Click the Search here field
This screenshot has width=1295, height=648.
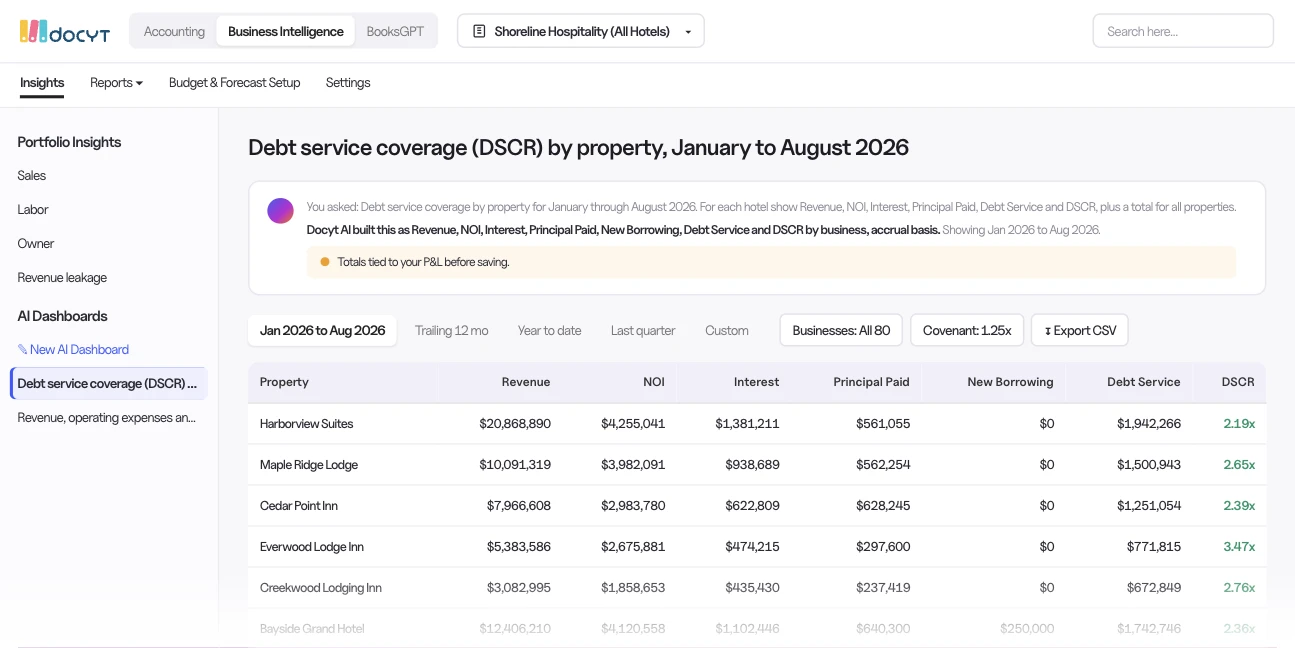pos(1183,31)
